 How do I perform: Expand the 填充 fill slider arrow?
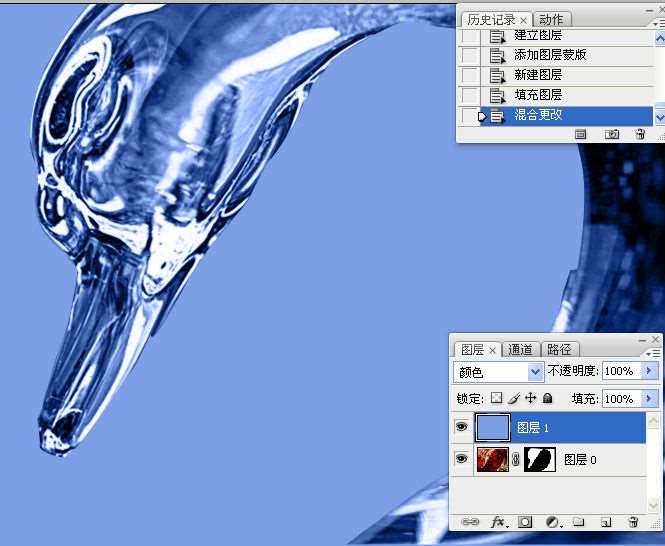point(649,398)
